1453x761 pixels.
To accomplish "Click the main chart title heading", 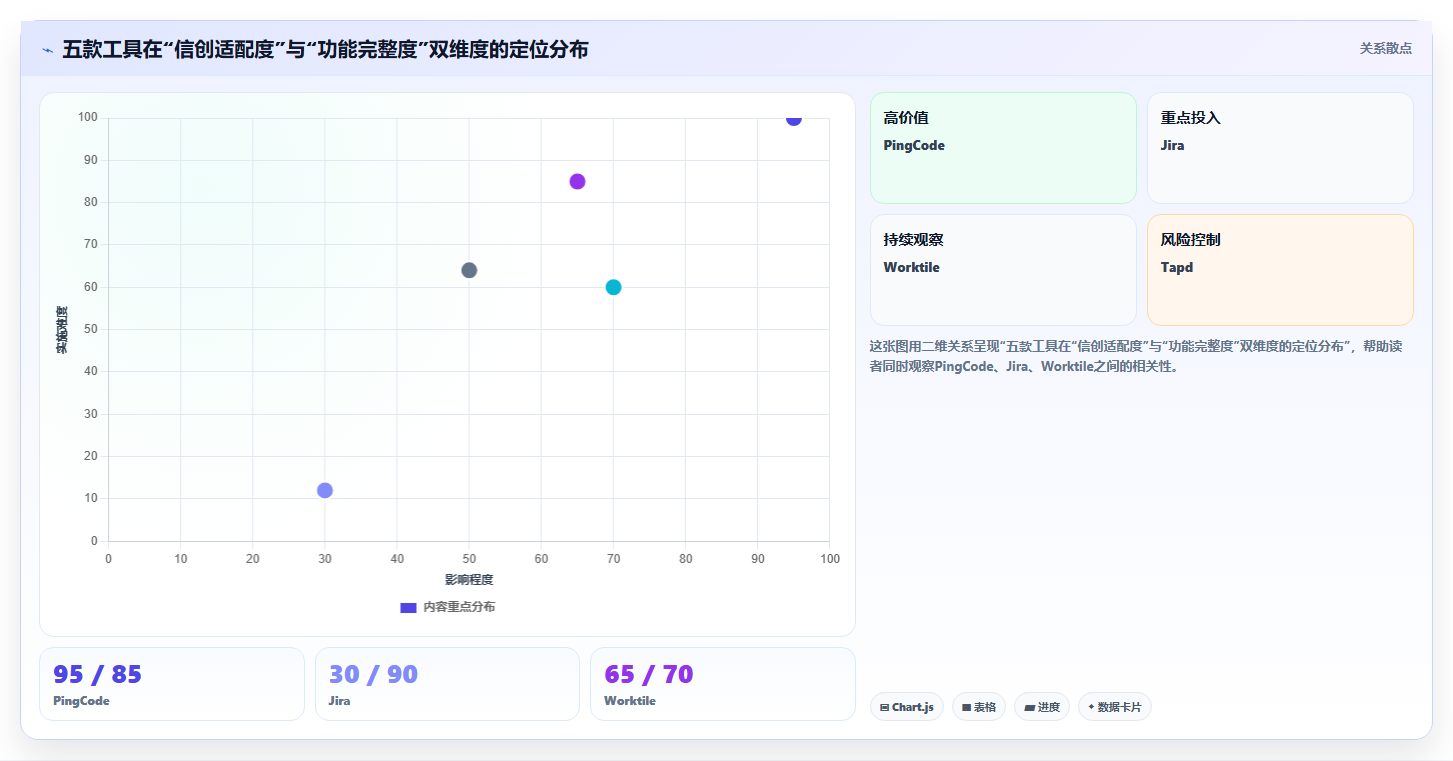I will 325,49.
